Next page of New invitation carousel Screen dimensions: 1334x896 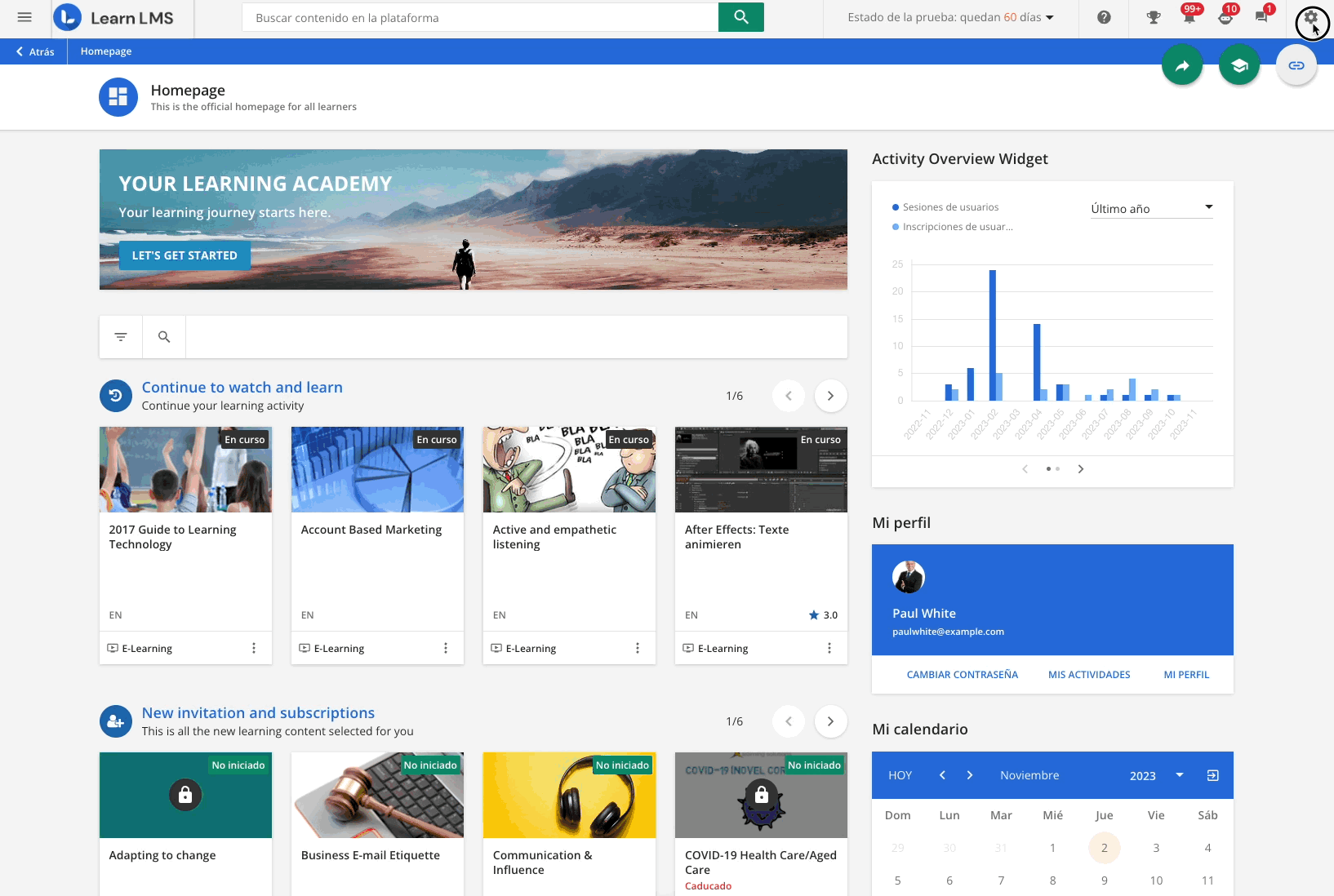pyautogui.click(x=830, y=721)
